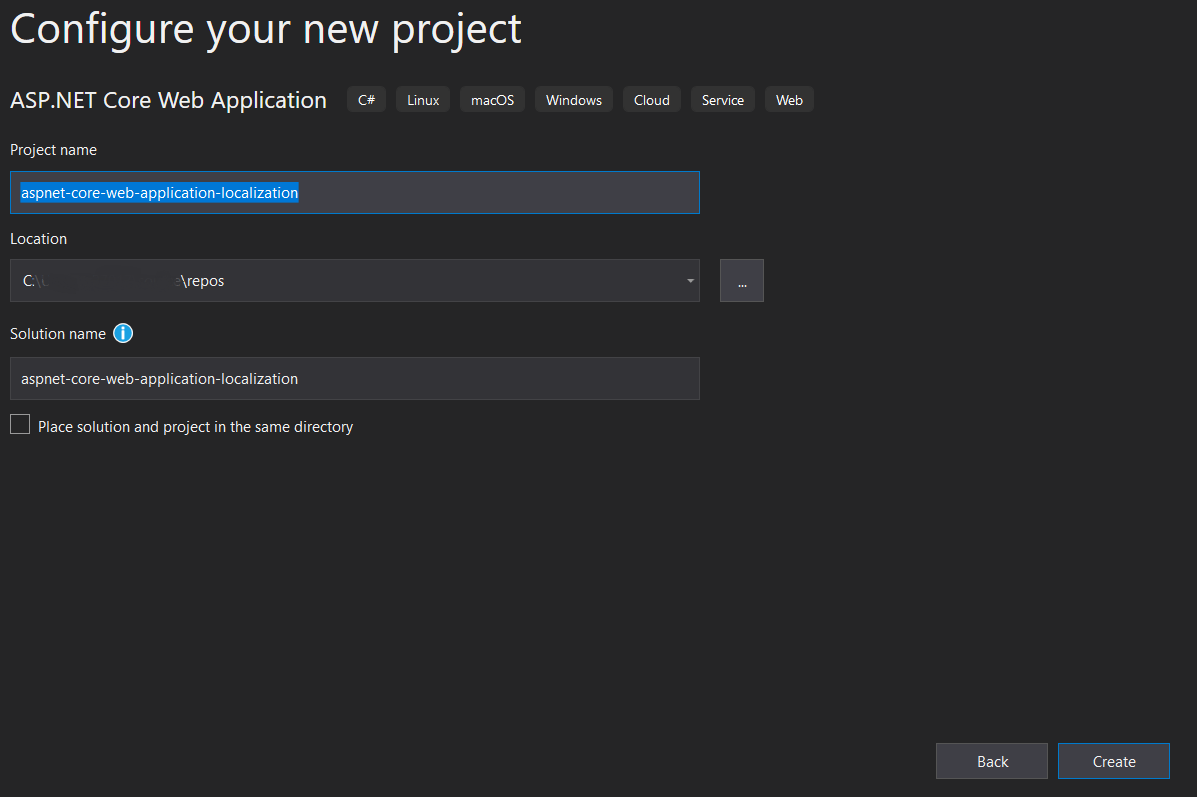Click the ASP.NET Core Web Application template title
The width and height of the screenshot is (1197, 797).
pyautogui.click(x=168, y=99)
